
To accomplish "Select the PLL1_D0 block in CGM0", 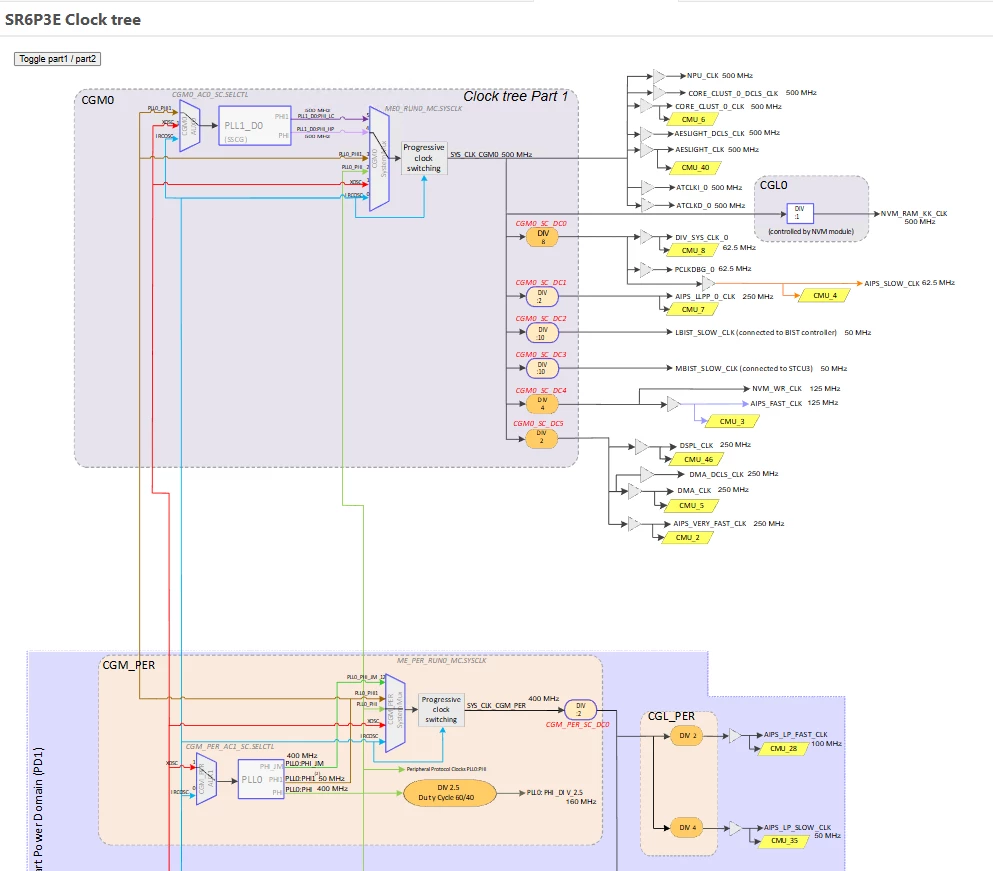I will pos(255,125).
